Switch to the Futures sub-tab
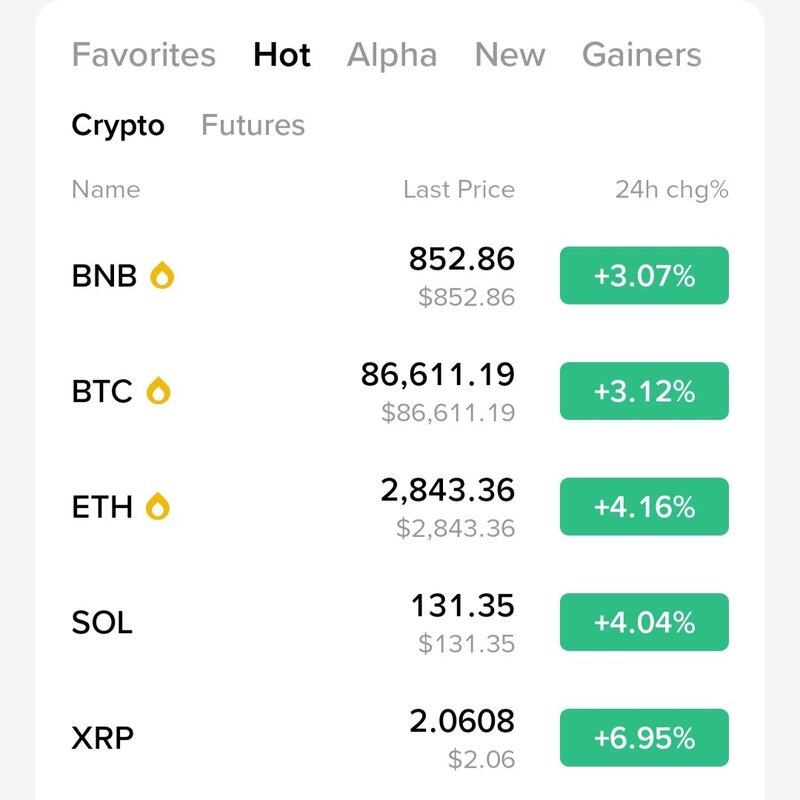 (x=253, y=125)
